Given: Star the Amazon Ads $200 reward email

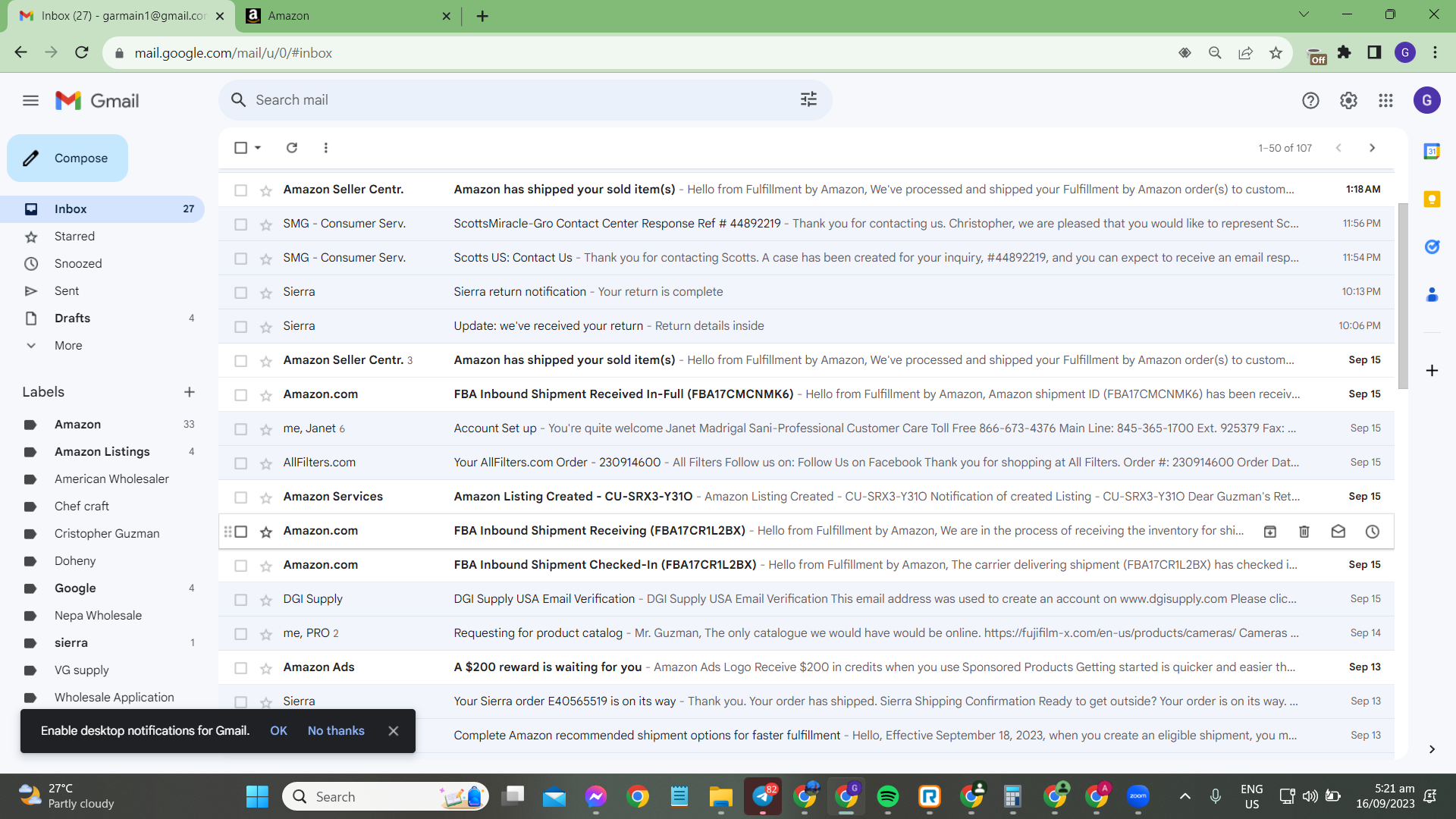Looking at the screenshot, I should point(266,668).
